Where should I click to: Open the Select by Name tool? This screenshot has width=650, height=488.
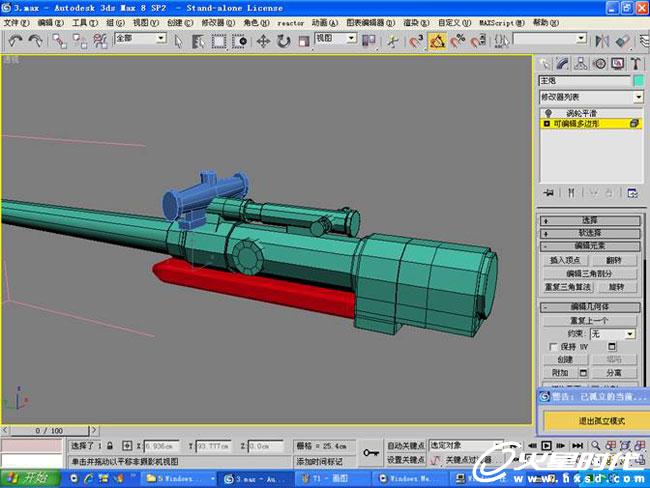[x=198, y=41]
